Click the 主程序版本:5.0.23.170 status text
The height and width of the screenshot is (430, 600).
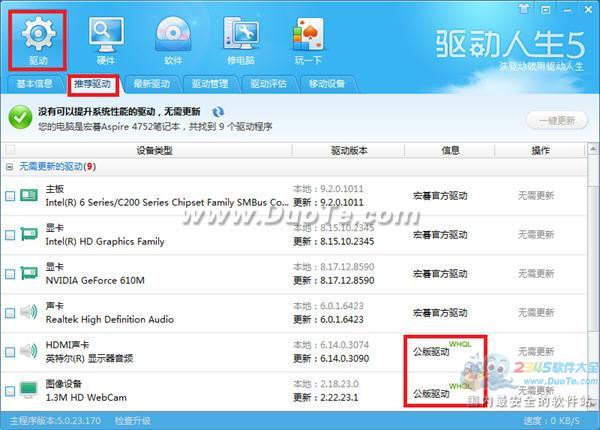(55, 421)
